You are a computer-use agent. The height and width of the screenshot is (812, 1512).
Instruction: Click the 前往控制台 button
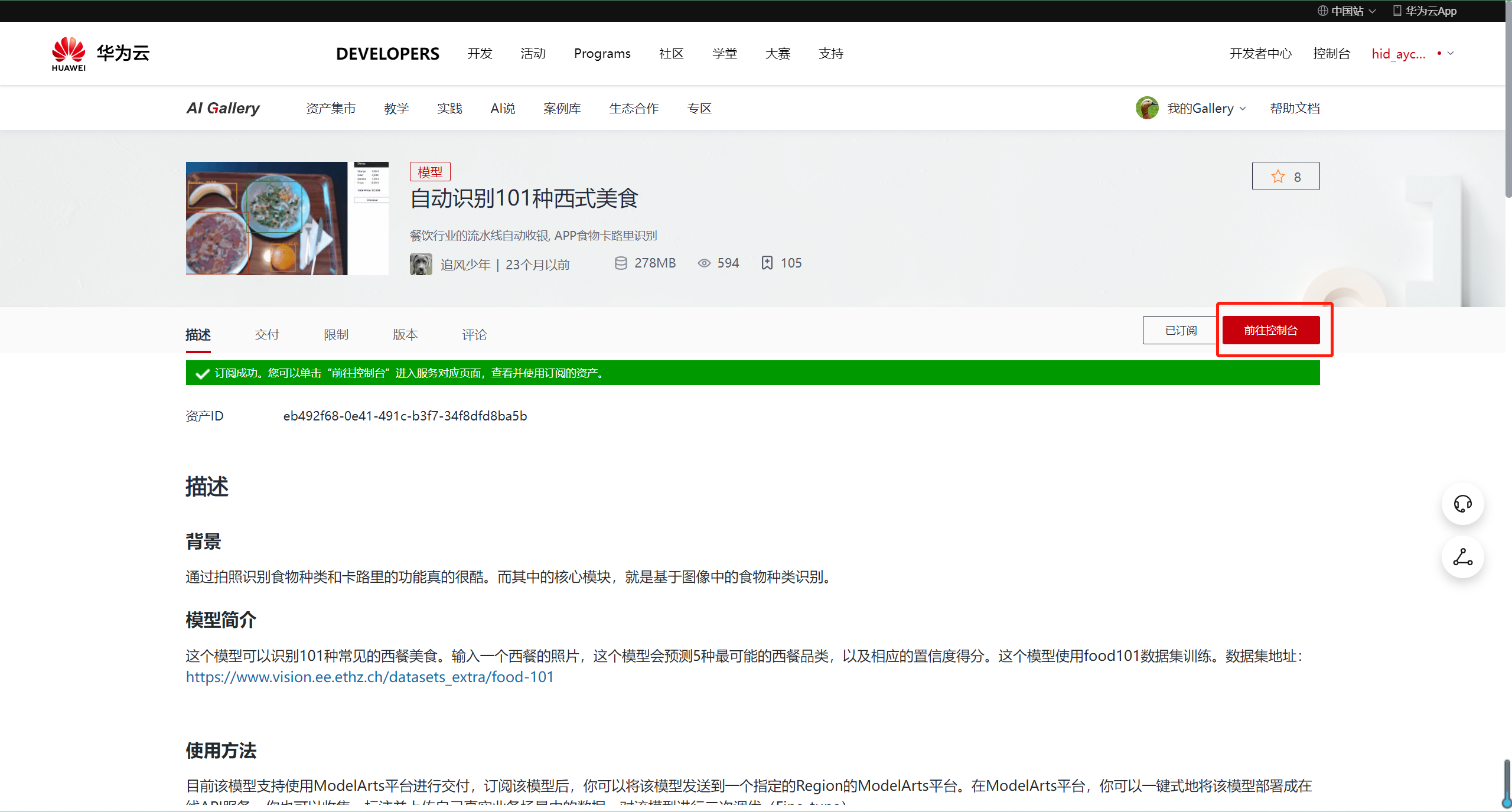[1271, 330]
